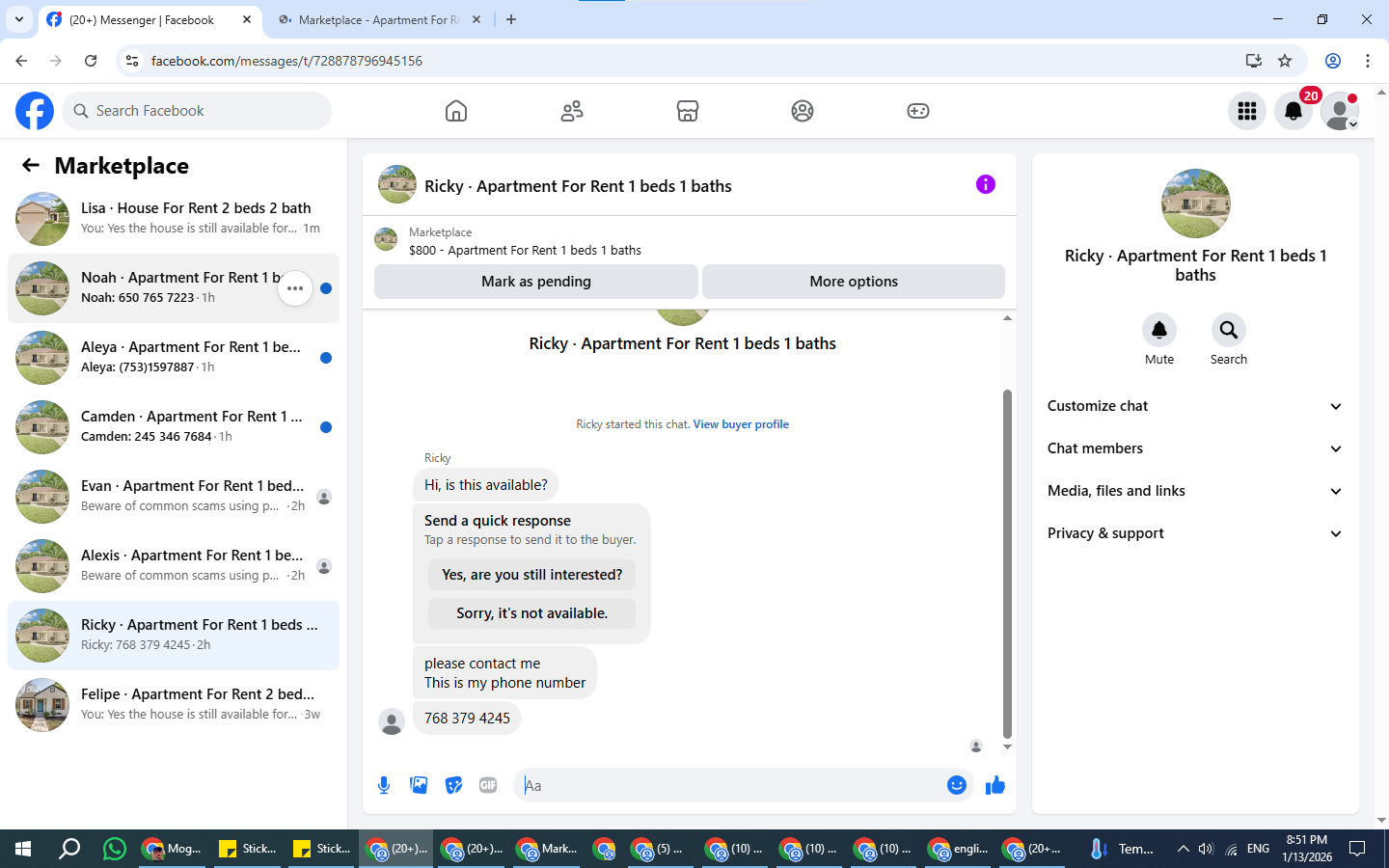This screenshot has width=1389, height=868.
Task: Send 'Yes, are you still interested?' response
Action: point(532,575)
